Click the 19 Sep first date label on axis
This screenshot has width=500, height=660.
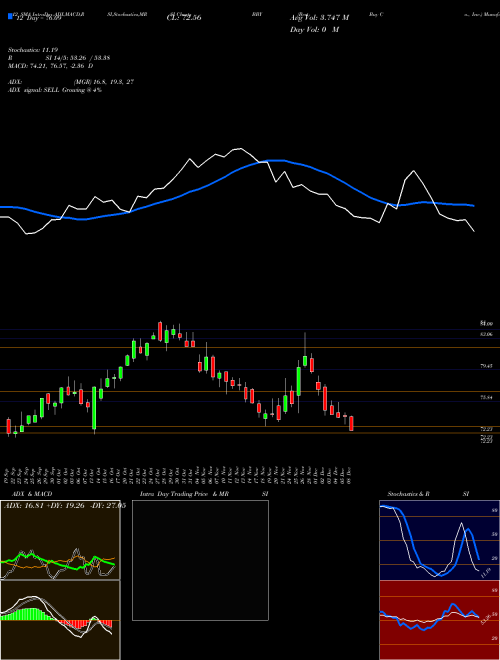tap(8, 474)
